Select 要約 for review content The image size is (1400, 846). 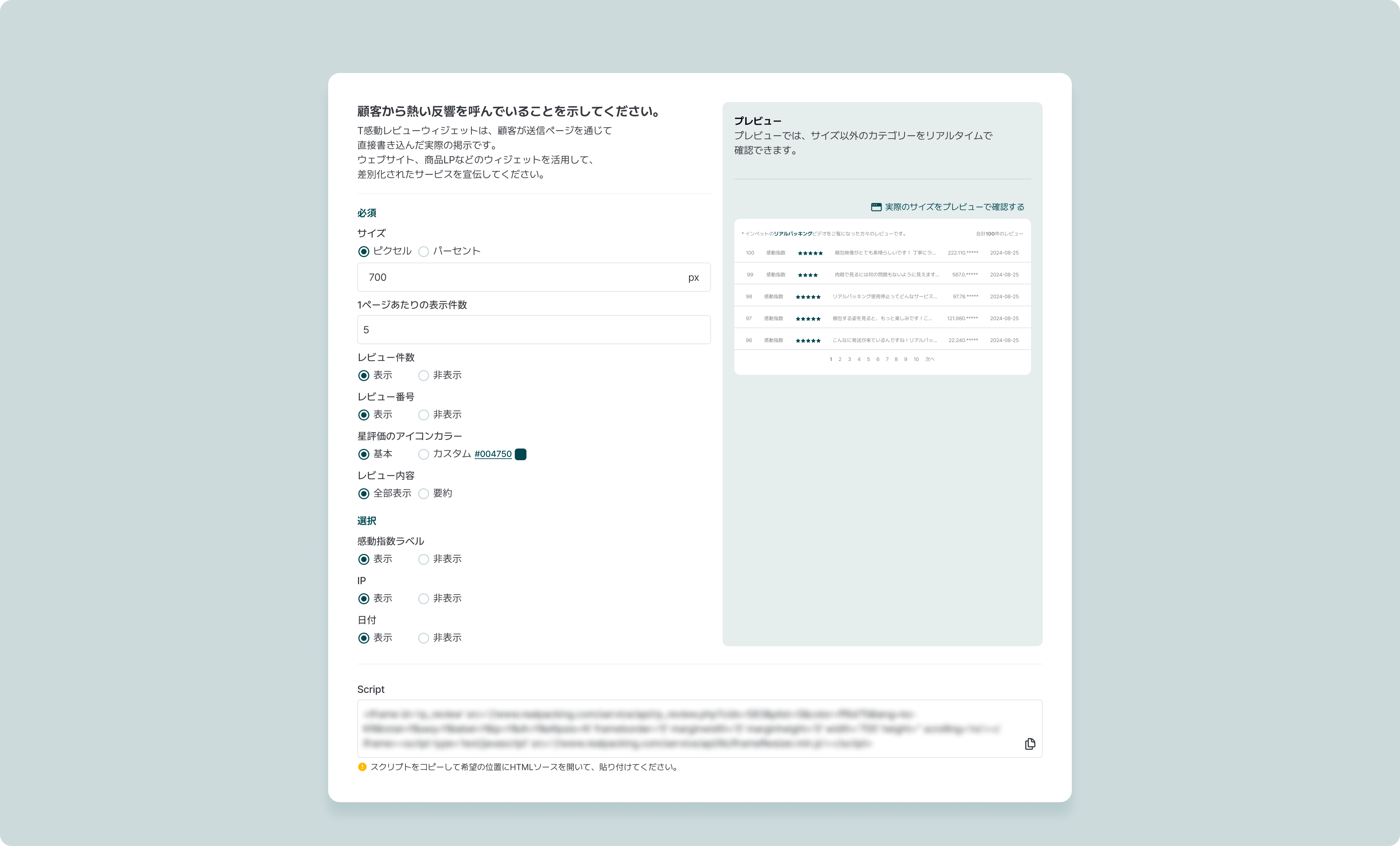(x=423, y=494)
